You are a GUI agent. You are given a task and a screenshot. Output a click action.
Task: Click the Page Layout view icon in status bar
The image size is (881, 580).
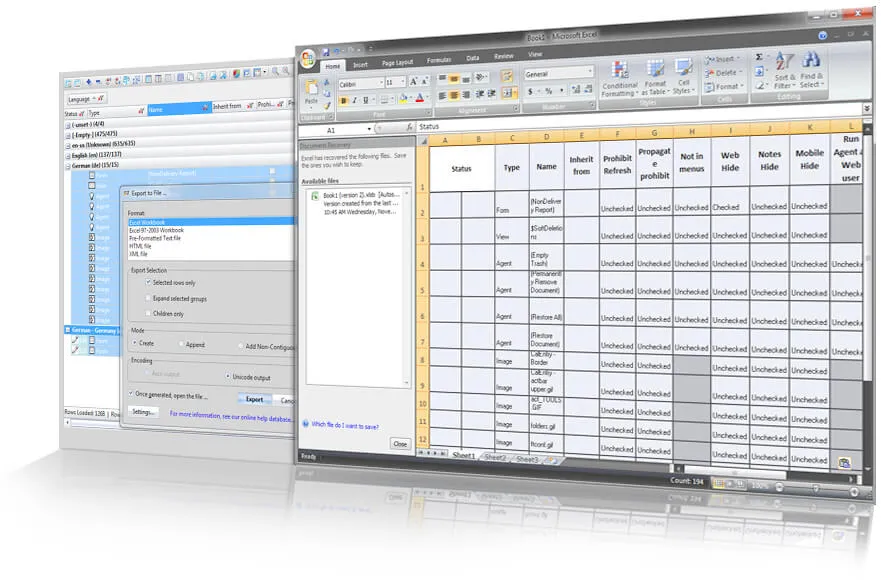[730, 484]
